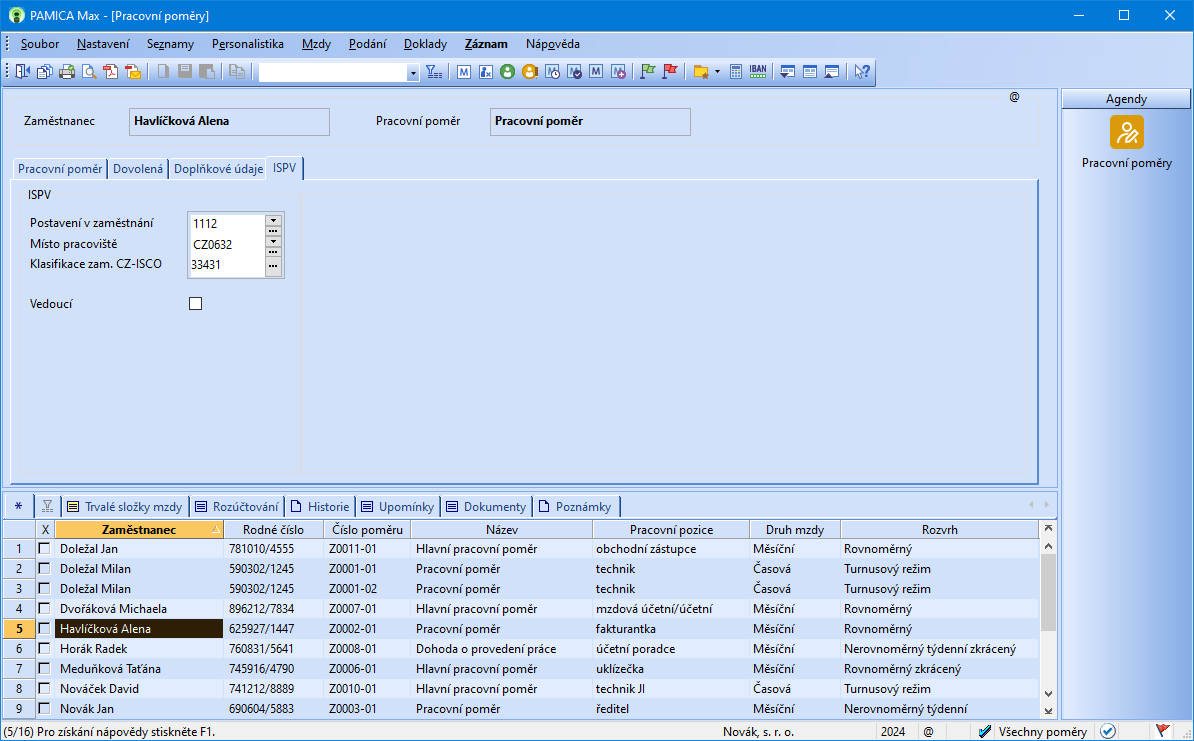Click the Klasifikace zam. CZ-ISCO input field
The image size is (1194, 741).
click(x=227, y=265)
